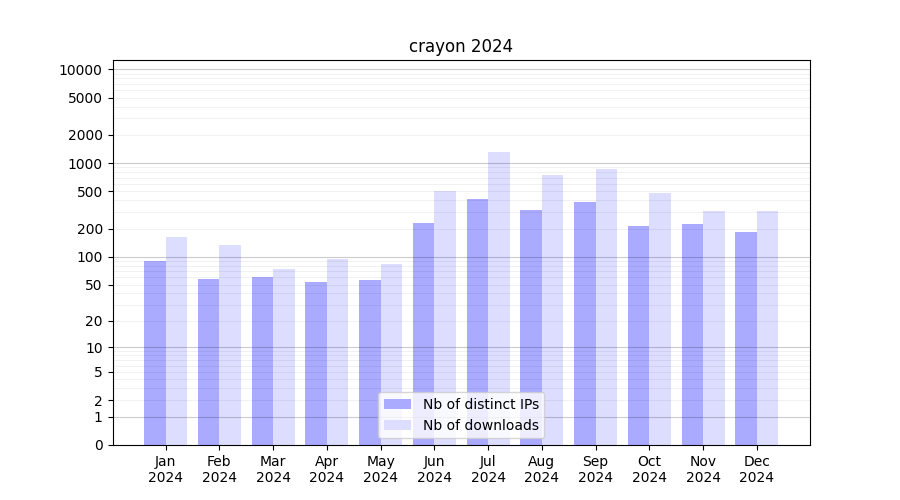Select the 'Nb of downloads' legend label
The height and width of the screenshot is (500, 900).
coord(480,425)
